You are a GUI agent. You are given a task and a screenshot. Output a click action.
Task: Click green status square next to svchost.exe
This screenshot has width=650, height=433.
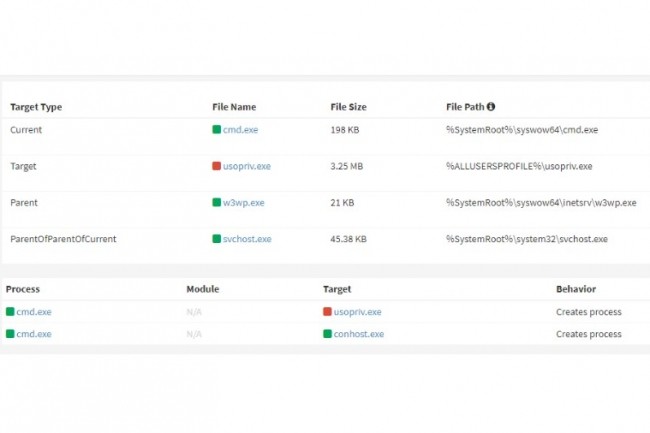click(216, 239)
